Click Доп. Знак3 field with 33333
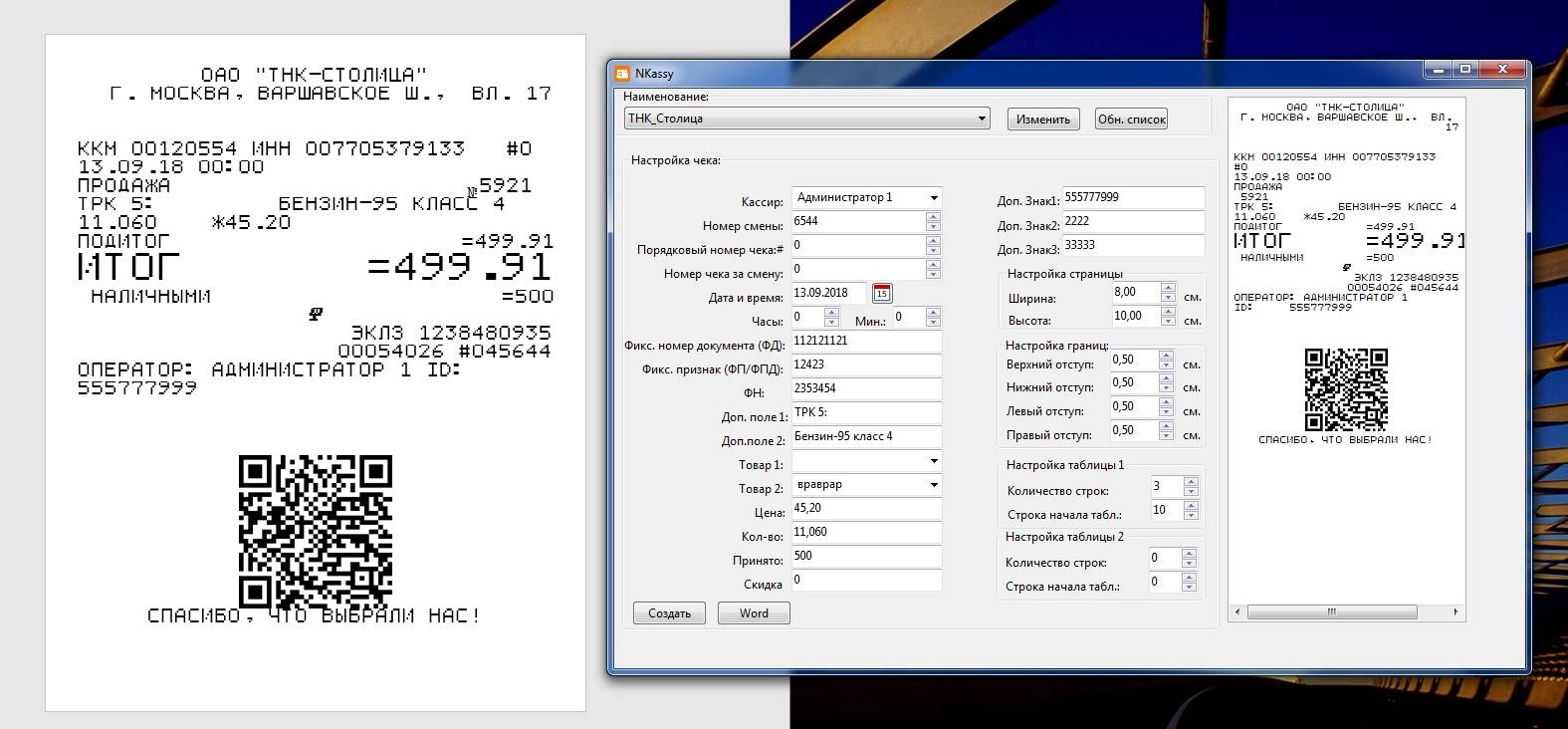 [x=1133, y=246]
